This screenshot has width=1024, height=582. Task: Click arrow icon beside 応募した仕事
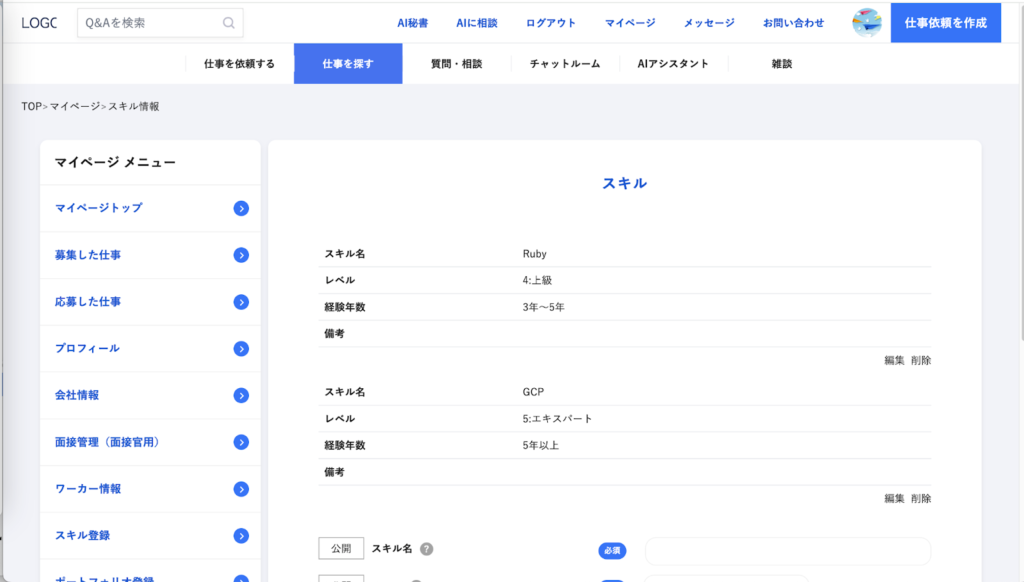tap(241, 302)
